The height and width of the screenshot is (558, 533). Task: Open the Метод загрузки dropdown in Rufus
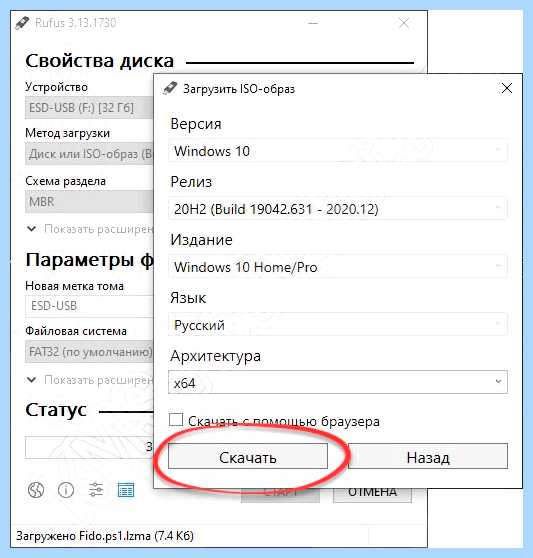(x=89, y=154)
